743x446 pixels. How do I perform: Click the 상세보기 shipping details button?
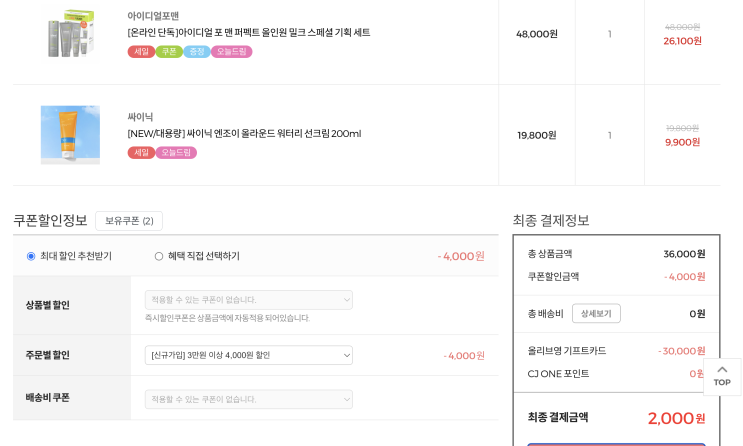[x=596, y=314]
